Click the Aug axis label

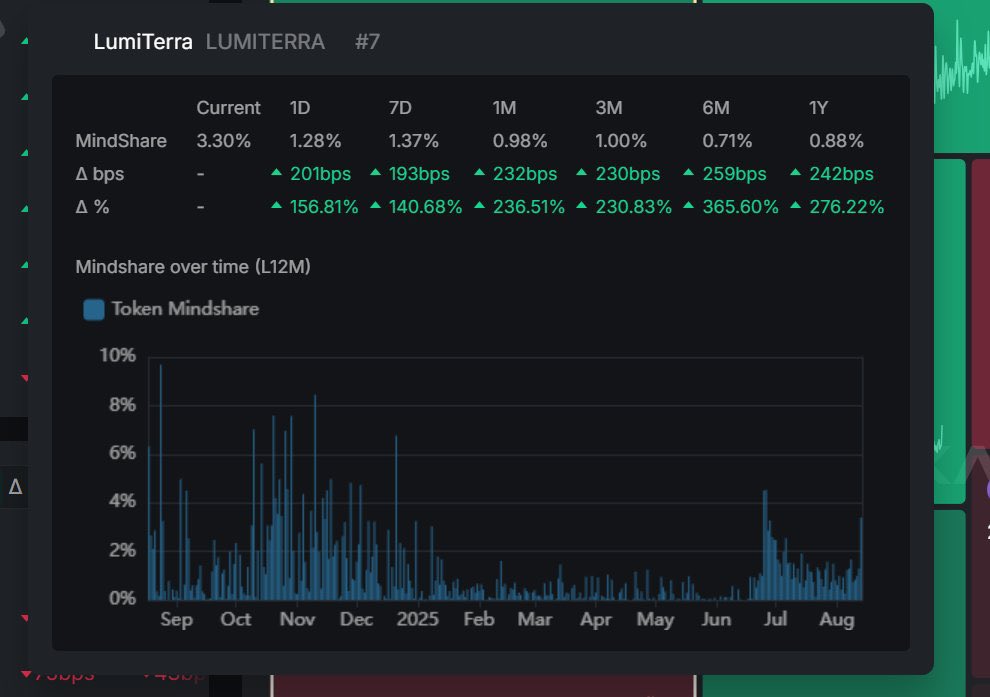(x=837, y=619)
